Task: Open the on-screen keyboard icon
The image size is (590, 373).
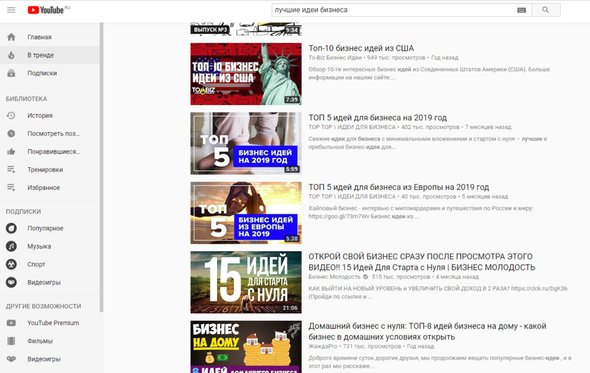Action: [522, 10]
